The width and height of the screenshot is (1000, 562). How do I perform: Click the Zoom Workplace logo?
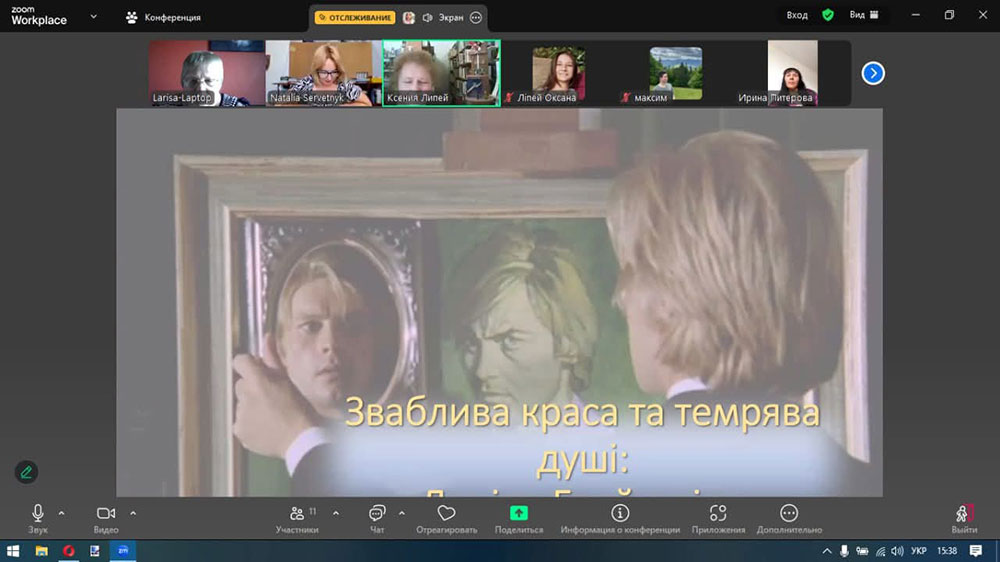(39, 16)
